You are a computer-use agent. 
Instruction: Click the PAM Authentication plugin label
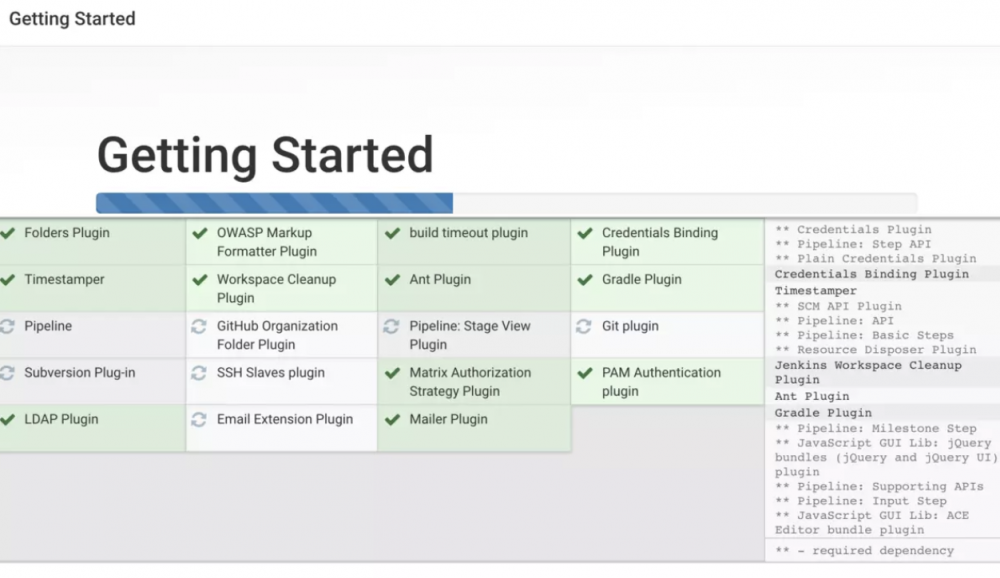[x=660, y=382]
